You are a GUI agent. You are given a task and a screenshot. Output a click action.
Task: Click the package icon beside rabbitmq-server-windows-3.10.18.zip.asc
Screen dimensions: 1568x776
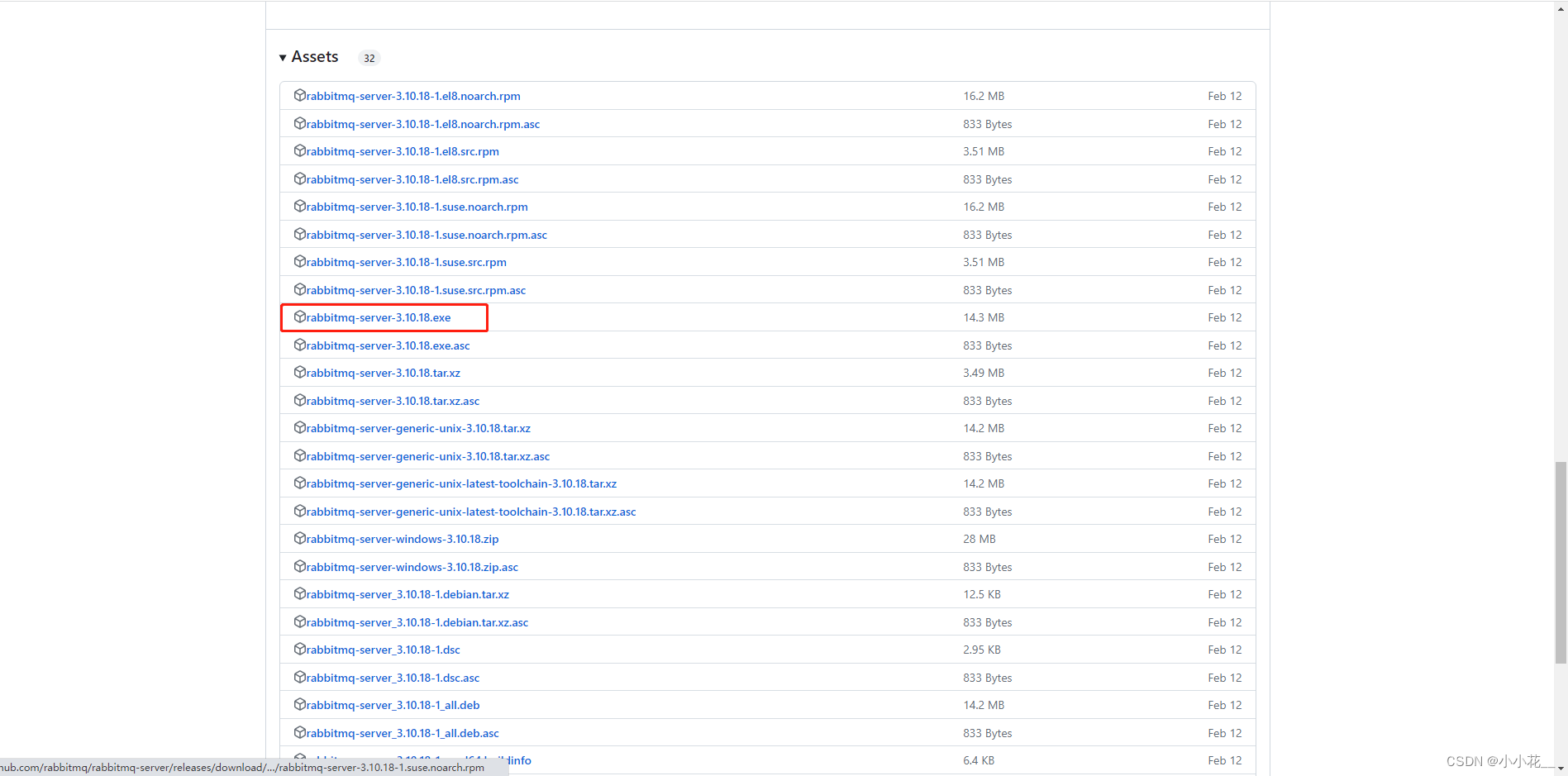(x=300, y=567)
